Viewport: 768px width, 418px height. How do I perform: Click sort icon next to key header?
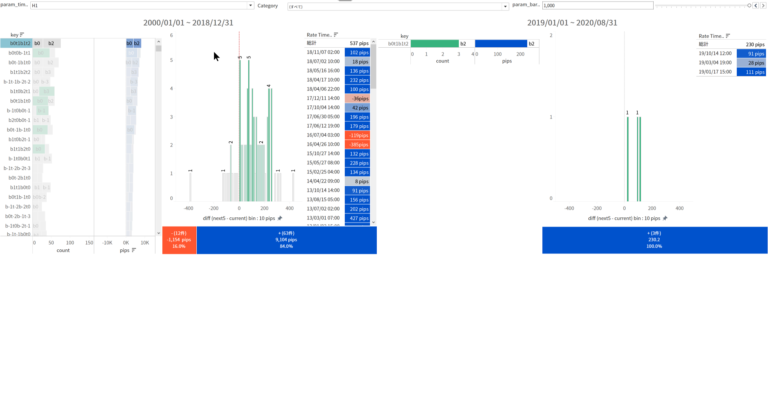(22, 35)
